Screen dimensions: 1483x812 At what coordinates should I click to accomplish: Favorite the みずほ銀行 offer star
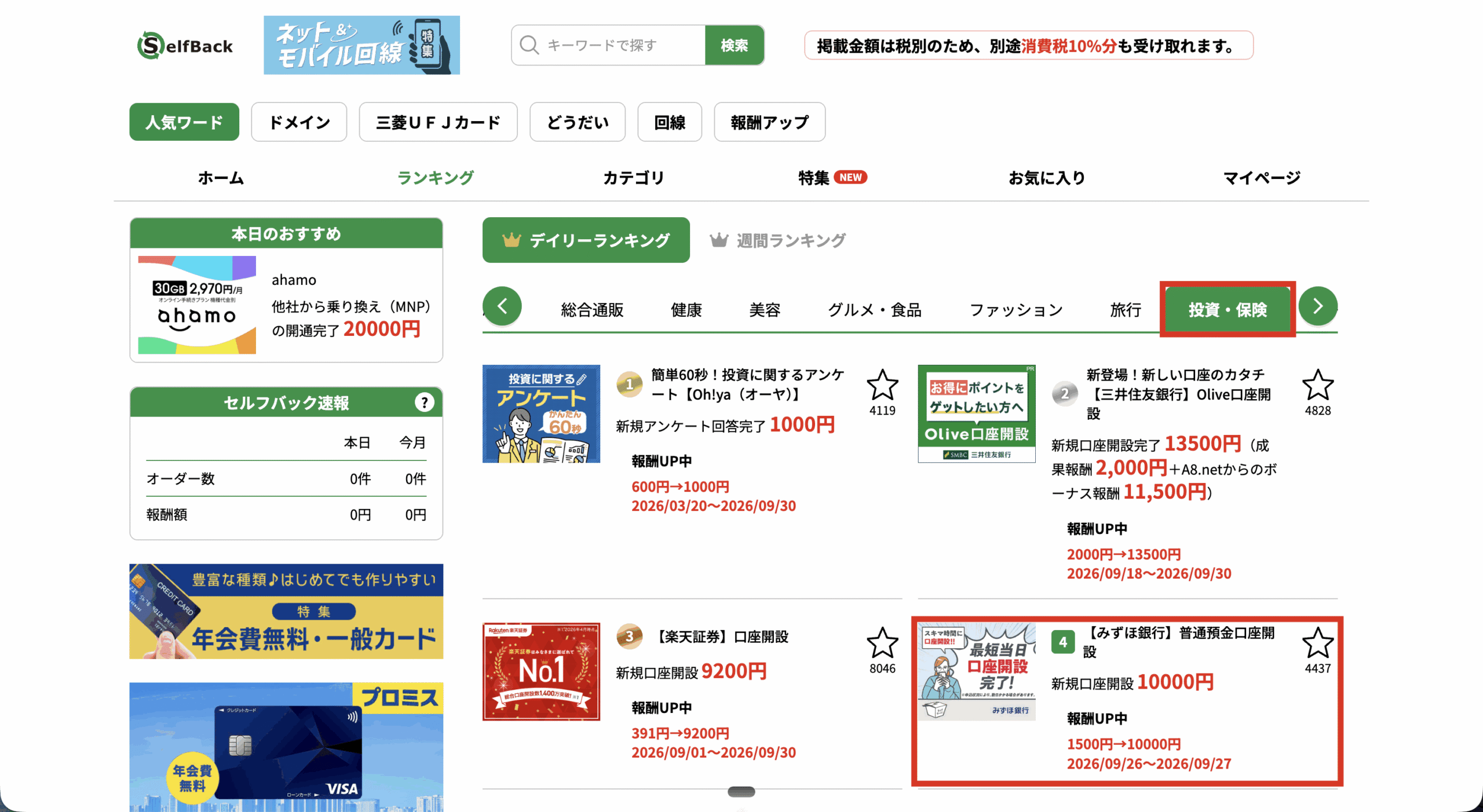pos(1317,643)
